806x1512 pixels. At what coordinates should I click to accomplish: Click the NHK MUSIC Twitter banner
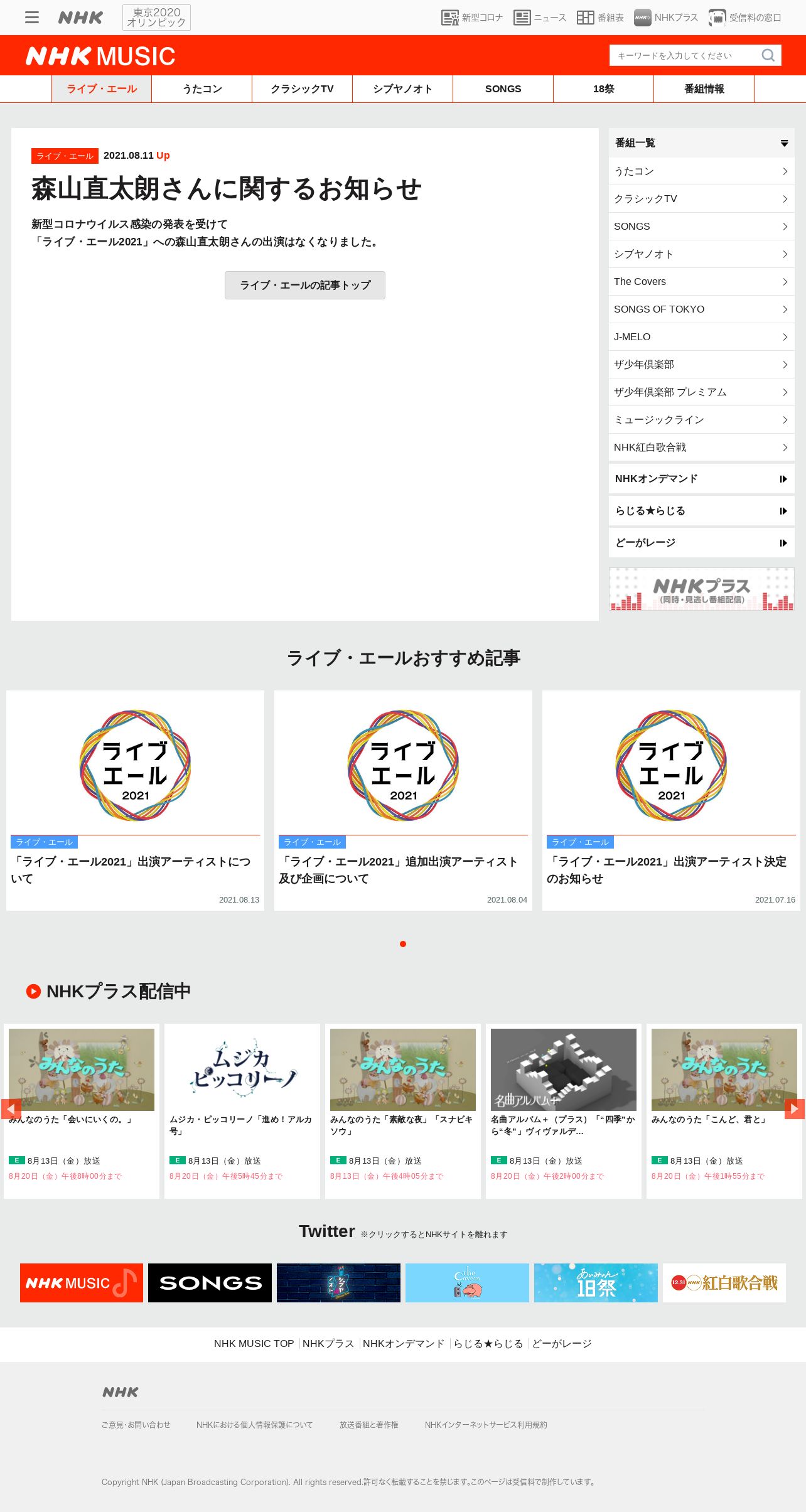[x=82, y=1283]
